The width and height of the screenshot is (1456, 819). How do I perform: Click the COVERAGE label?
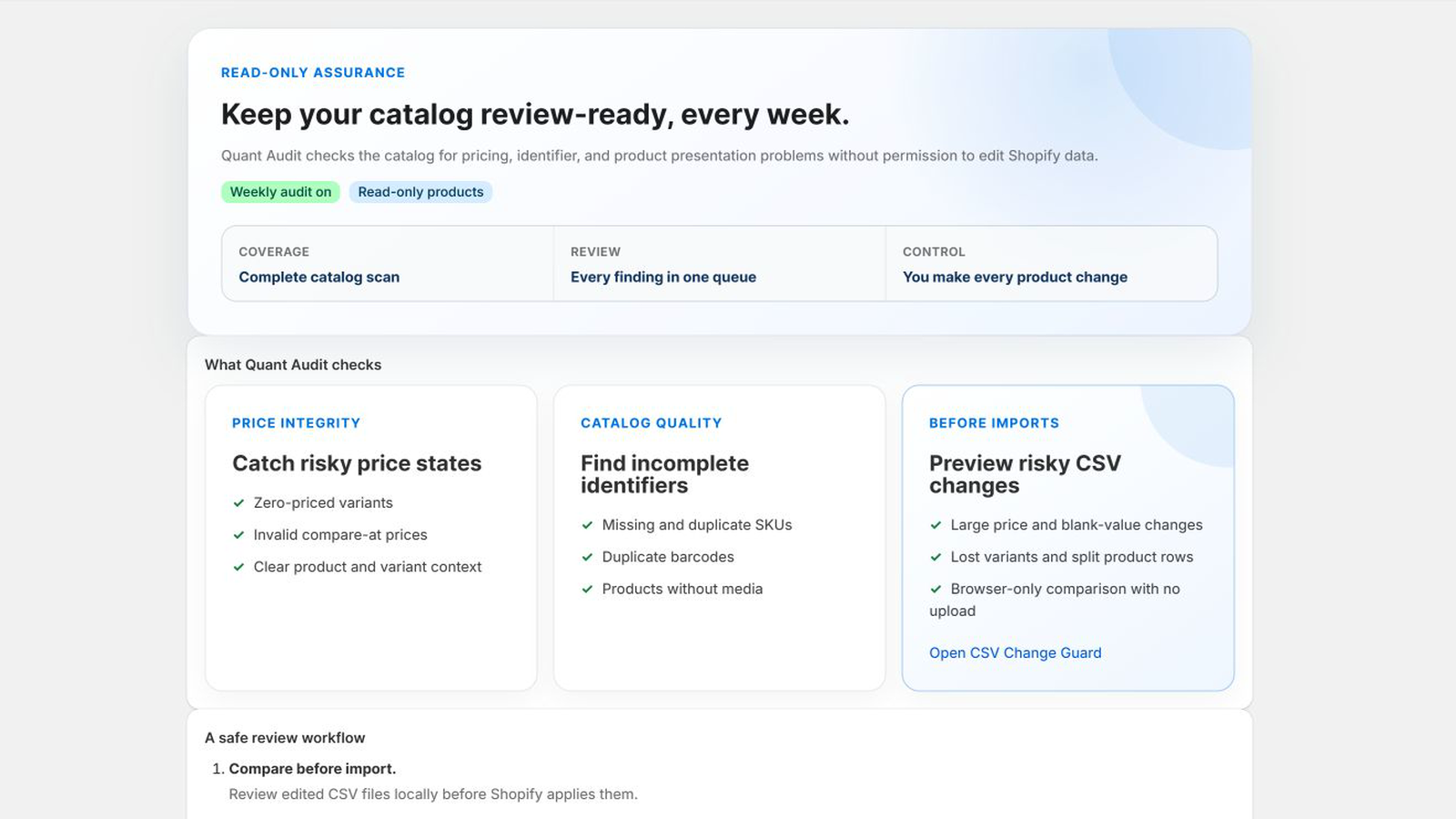coord(274,252)
